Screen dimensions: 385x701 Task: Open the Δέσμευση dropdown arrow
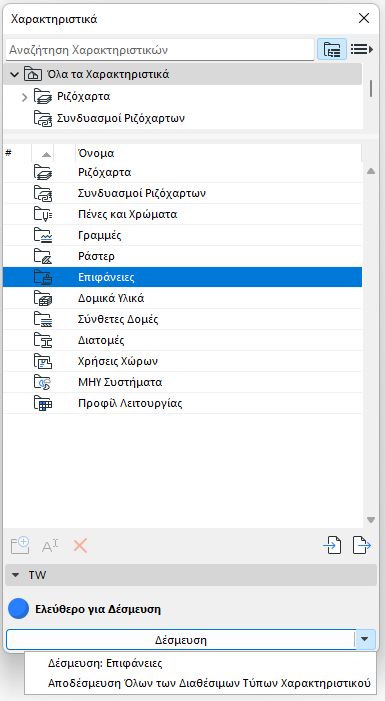(365, 640)
